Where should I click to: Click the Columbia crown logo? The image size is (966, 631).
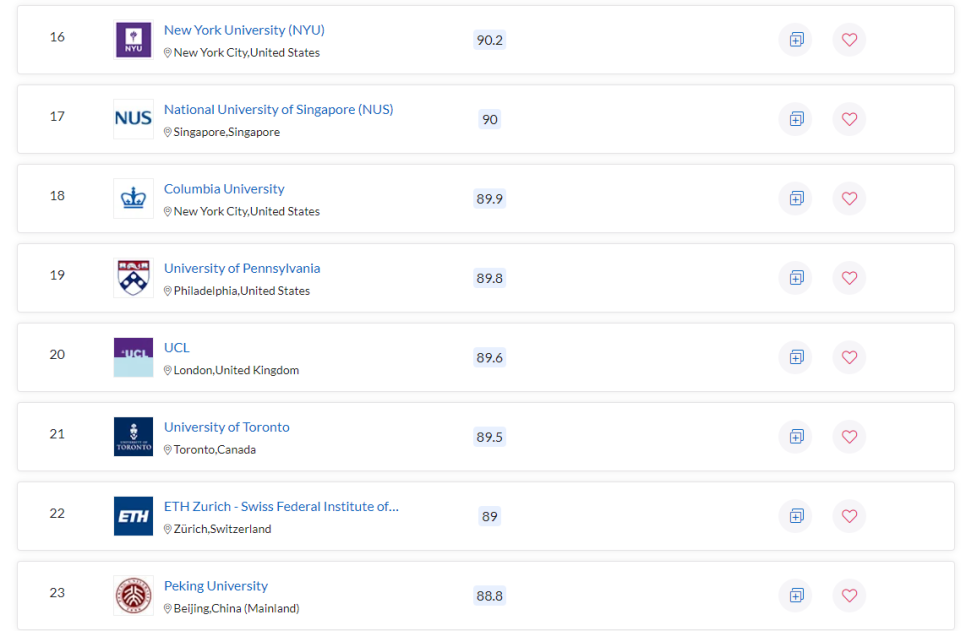tap(133, 198)
